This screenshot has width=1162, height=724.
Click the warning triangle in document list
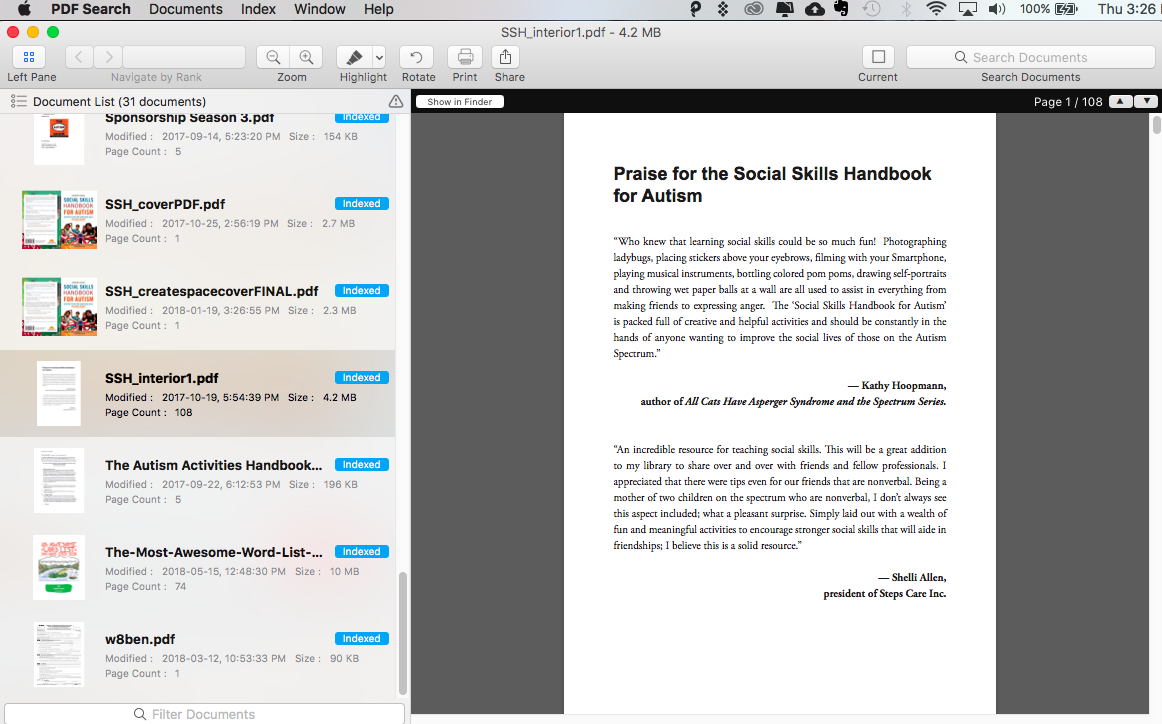coord(396,102)
